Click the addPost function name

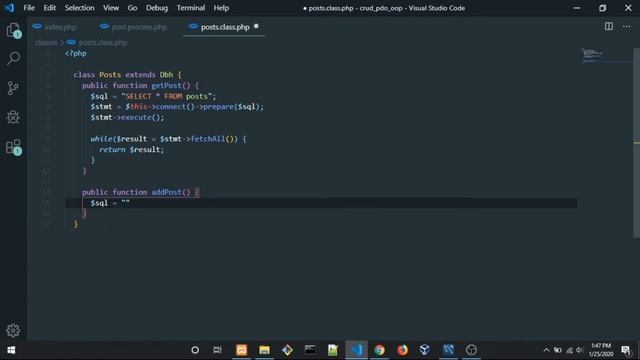(167, 192)
